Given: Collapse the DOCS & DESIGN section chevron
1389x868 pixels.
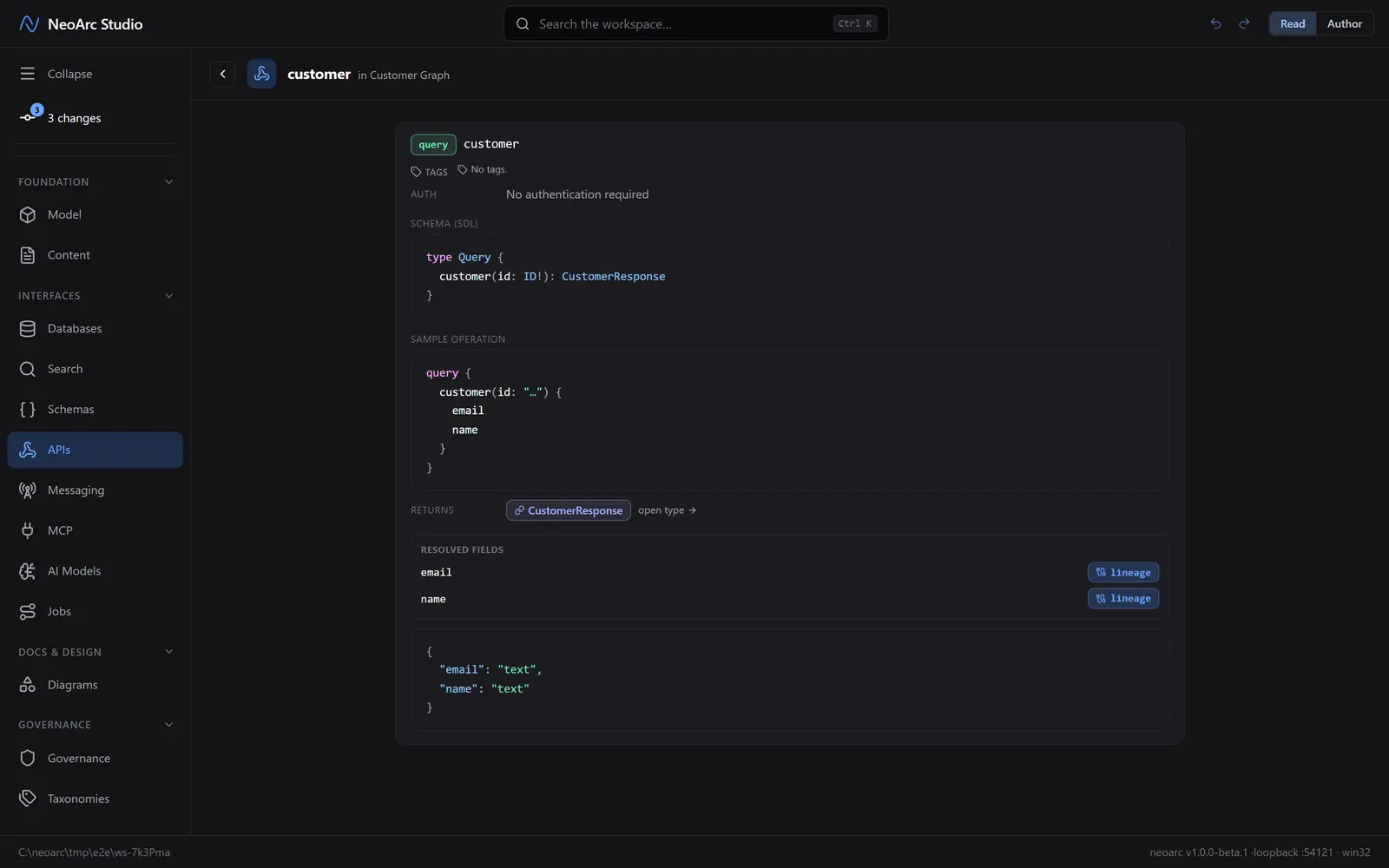Looking at the screenshot, I should point(169,652).
